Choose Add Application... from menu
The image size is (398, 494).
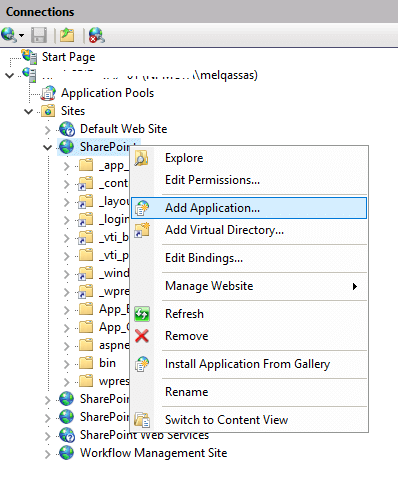click(x=249, y=208)
